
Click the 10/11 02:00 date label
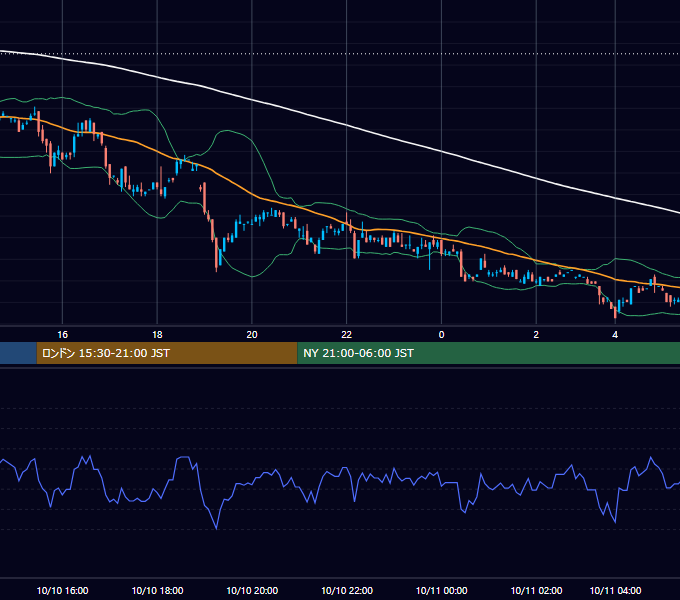coord(536,590)
